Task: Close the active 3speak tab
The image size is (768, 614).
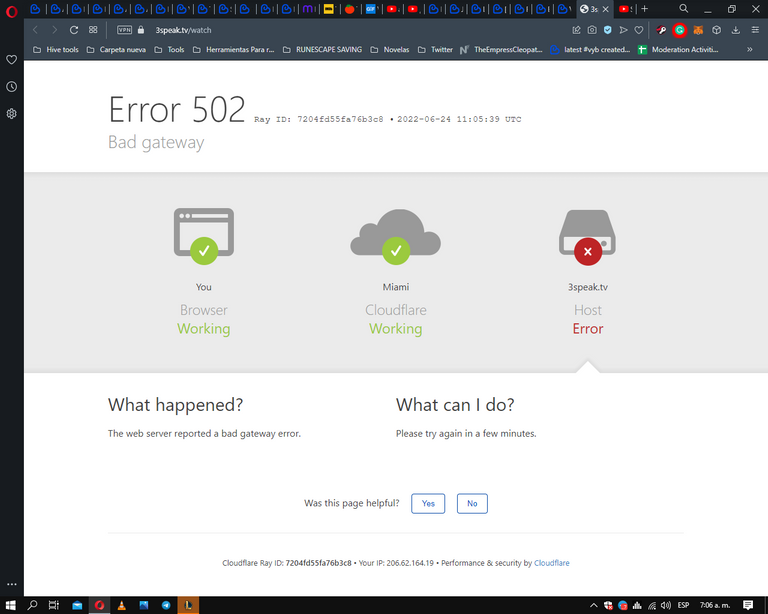Action: point(606,9)
